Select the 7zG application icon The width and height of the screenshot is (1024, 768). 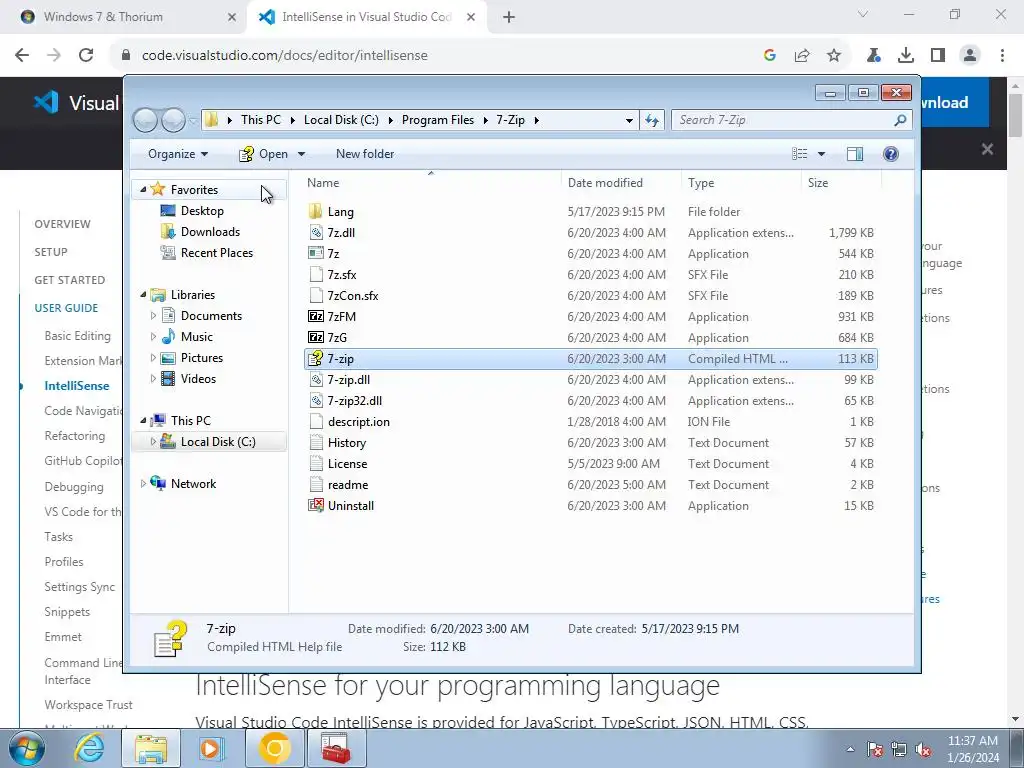(x=315, y=338)
